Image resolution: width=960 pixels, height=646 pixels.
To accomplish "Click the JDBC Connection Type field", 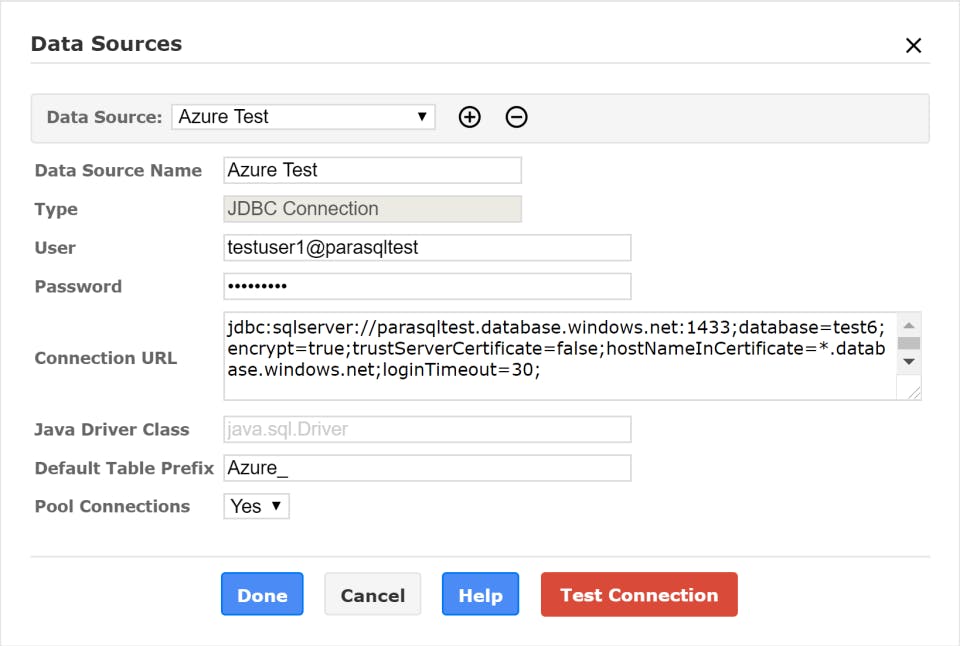I will (372, 209).
